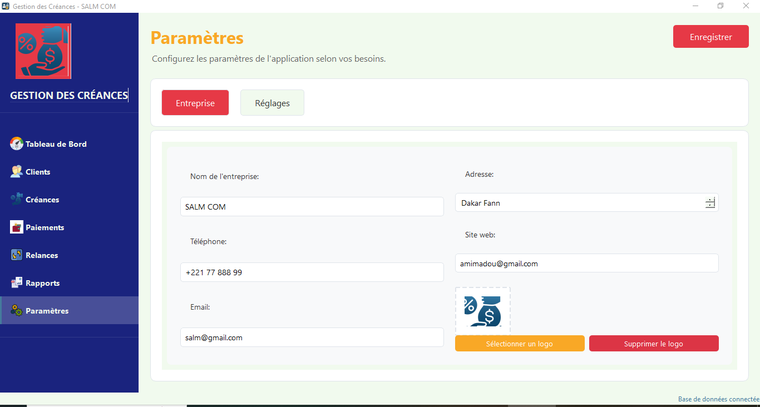This screenshot has height=407, width=760.
Task: Show the Rapports page
Action: pos(69,283)
